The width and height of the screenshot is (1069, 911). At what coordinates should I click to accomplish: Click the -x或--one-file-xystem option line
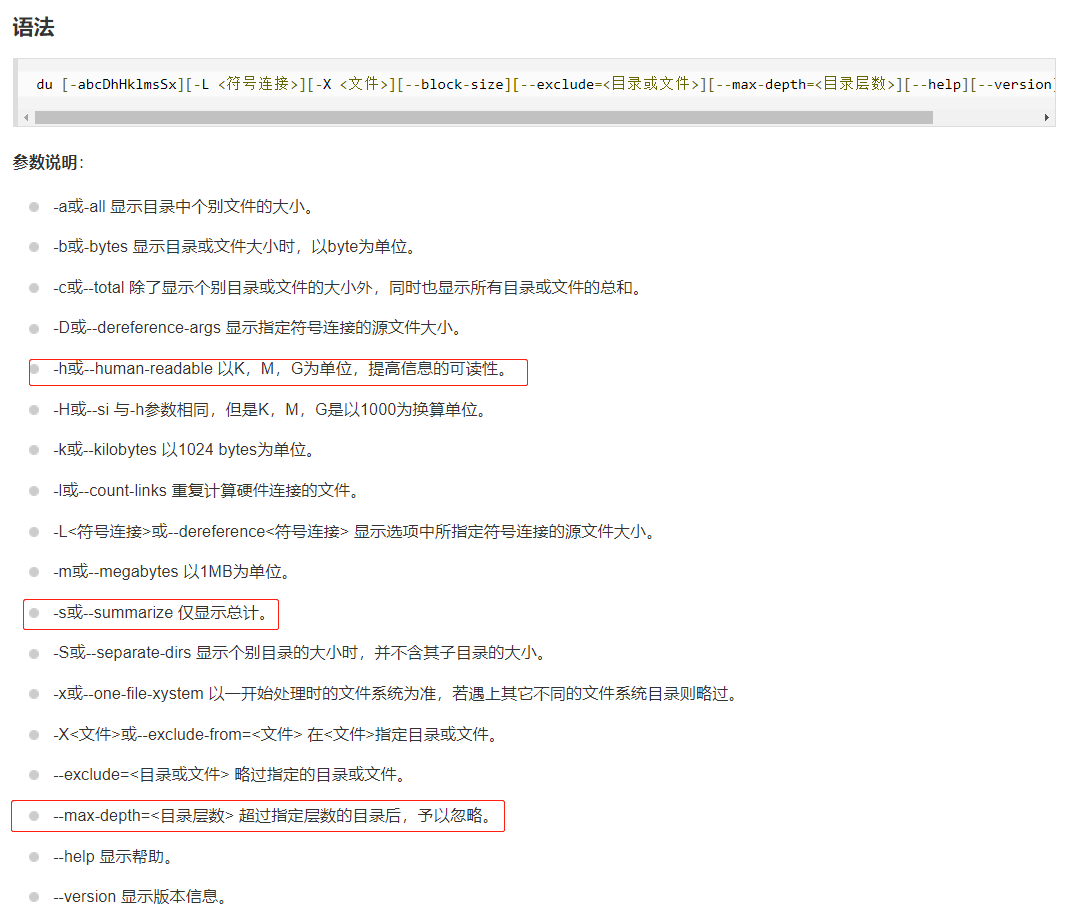396,694
